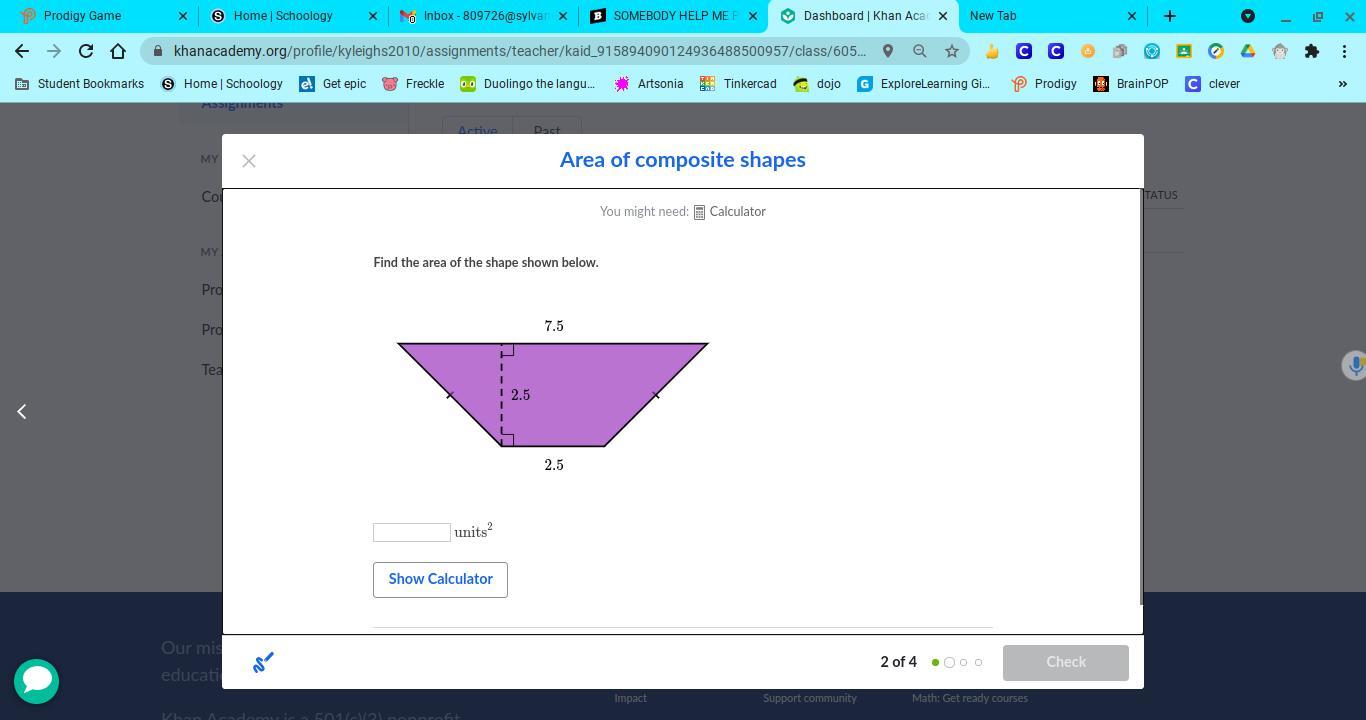
Task: Click the thumbs-up extension icon
Action: (992, 51)
